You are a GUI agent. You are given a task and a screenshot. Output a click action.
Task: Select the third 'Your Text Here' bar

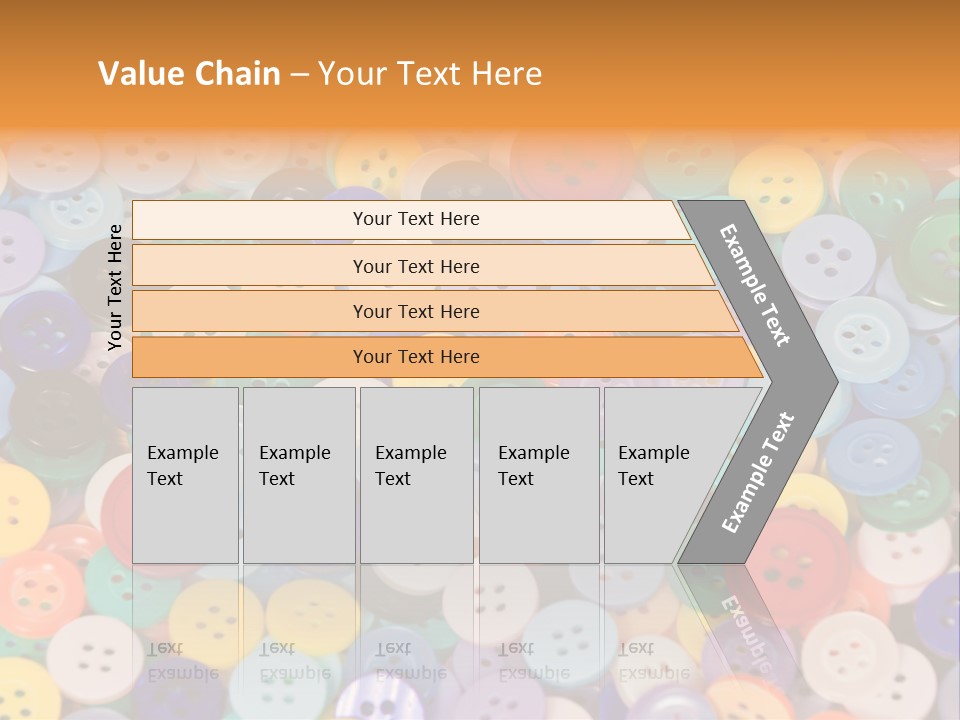435,311
